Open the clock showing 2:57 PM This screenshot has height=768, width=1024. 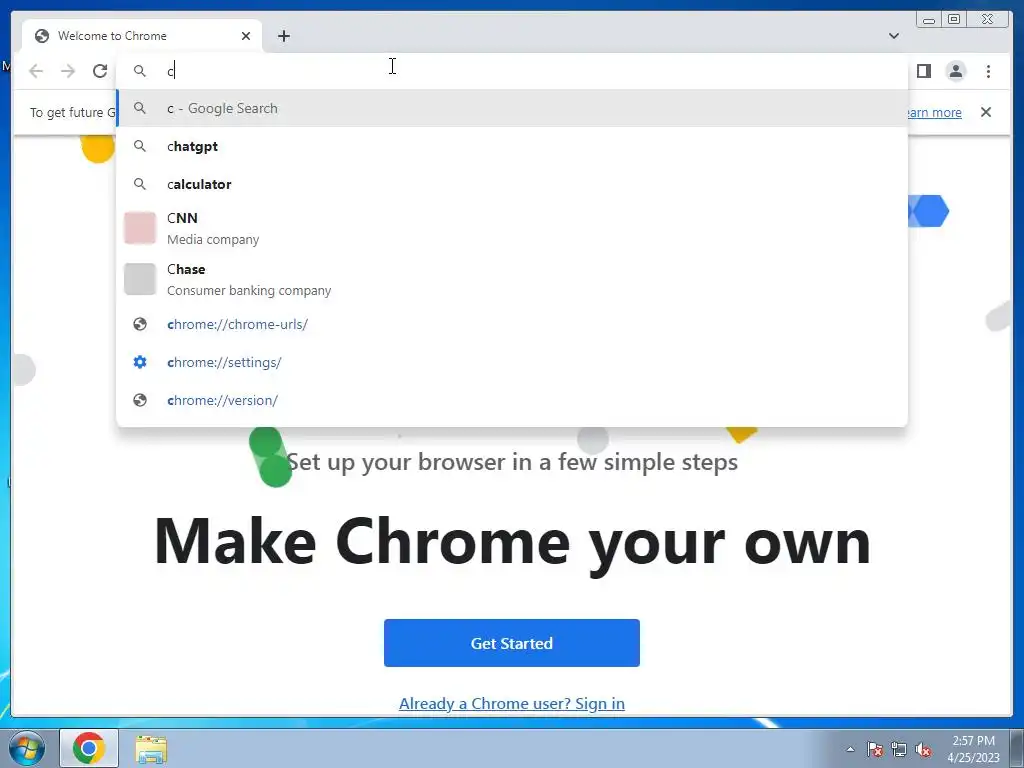(x=973, y=749)
